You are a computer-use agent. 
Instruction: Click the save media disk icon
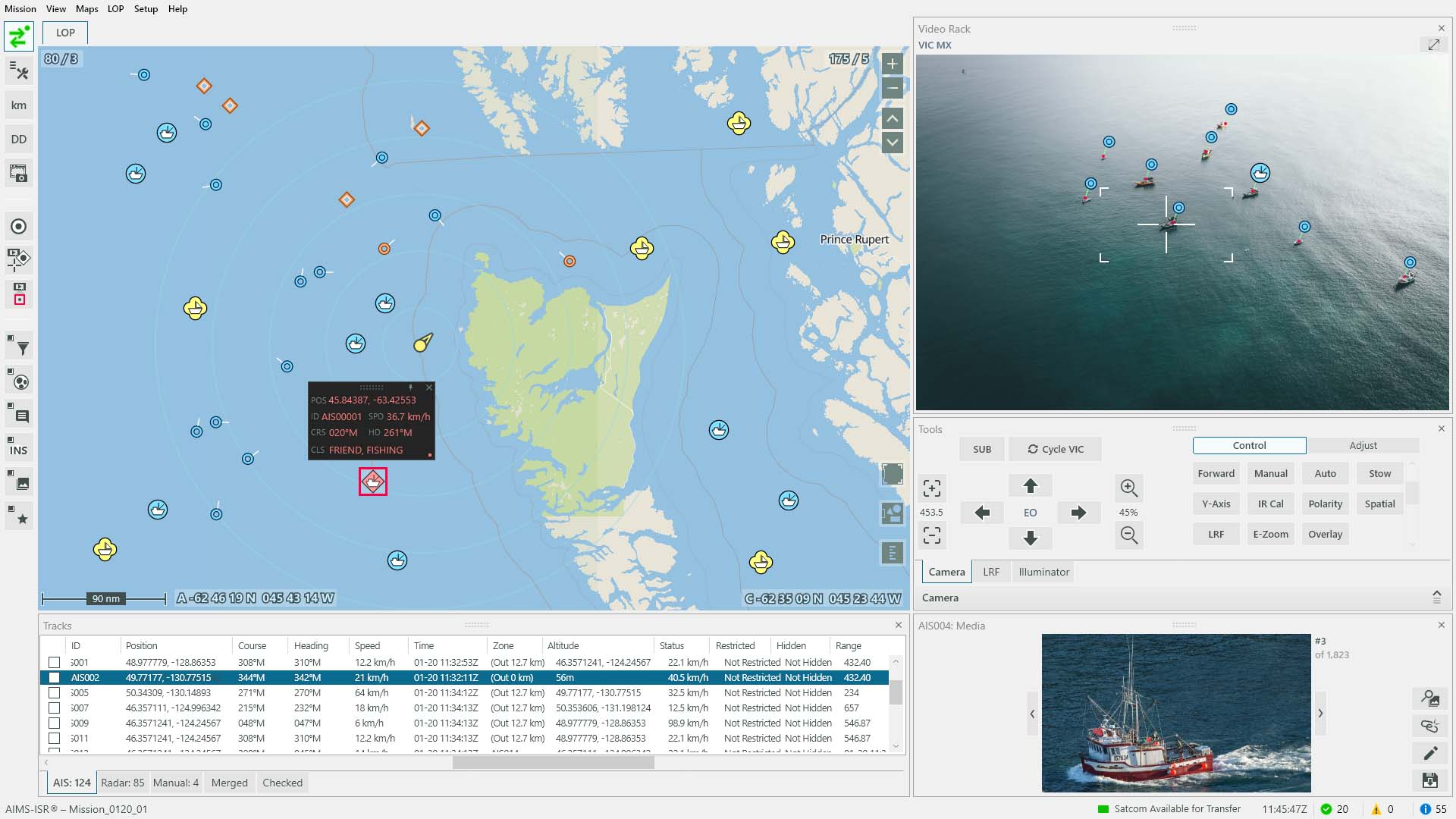(x=1429, y=780)
